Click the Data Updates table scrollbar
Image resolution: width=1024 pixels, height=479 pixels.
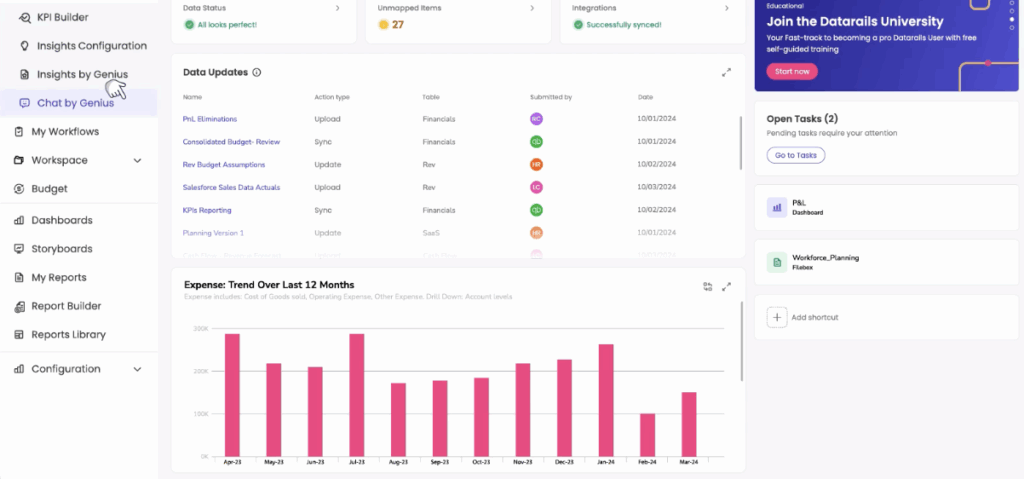pyautogui.click(x=740, y=150)
